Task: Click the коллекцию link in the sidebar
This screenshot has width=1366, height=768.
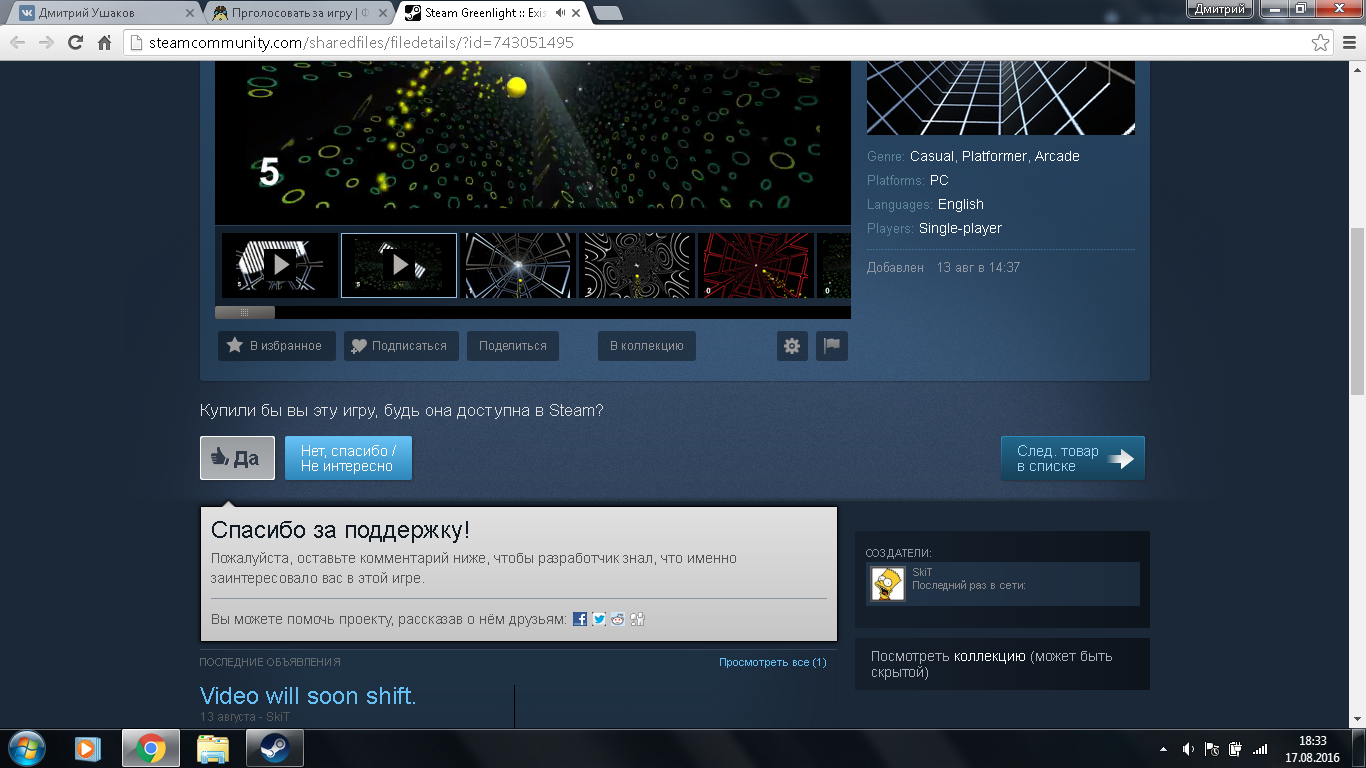Action: coord(990,656)
